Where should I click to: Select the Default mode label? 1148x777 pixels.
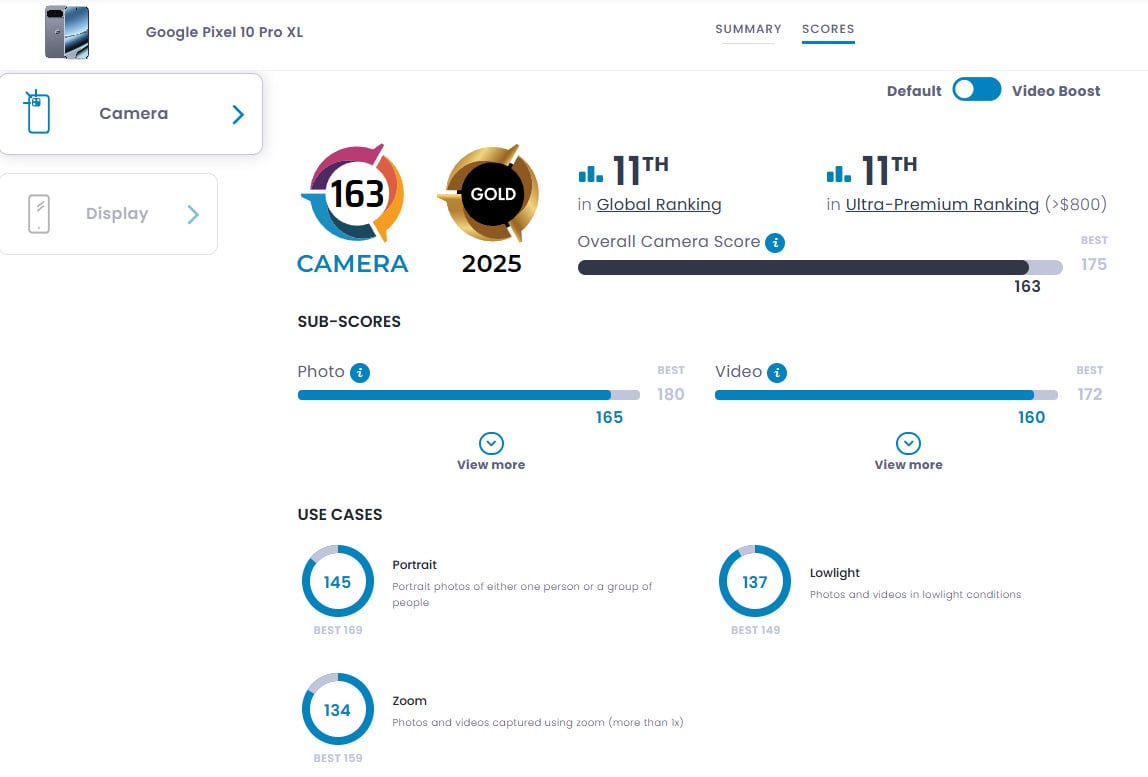click(x=914, y=91)
